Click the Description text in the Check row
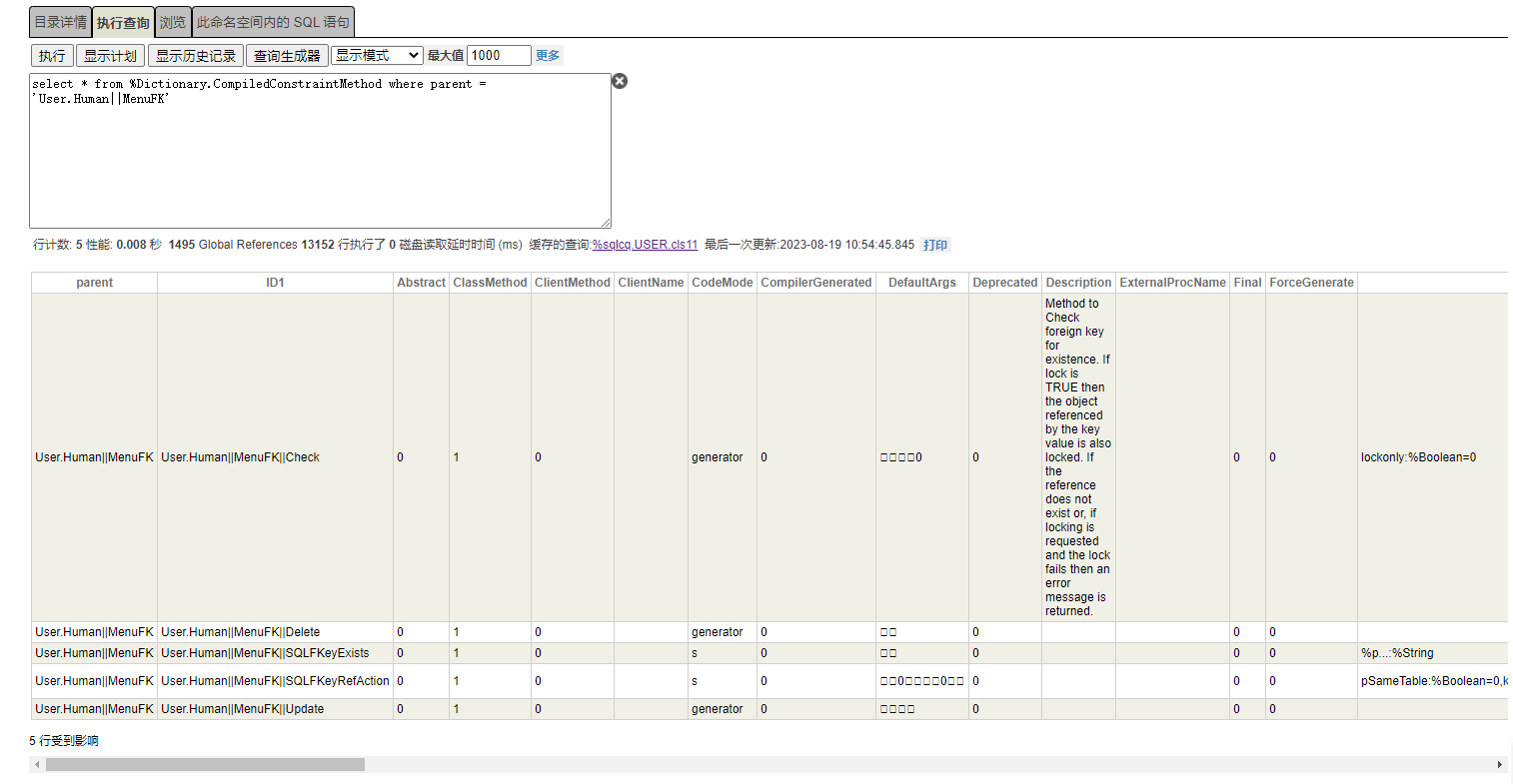This screenshot has height=784, width=1513. click(x=1078, y=457)
